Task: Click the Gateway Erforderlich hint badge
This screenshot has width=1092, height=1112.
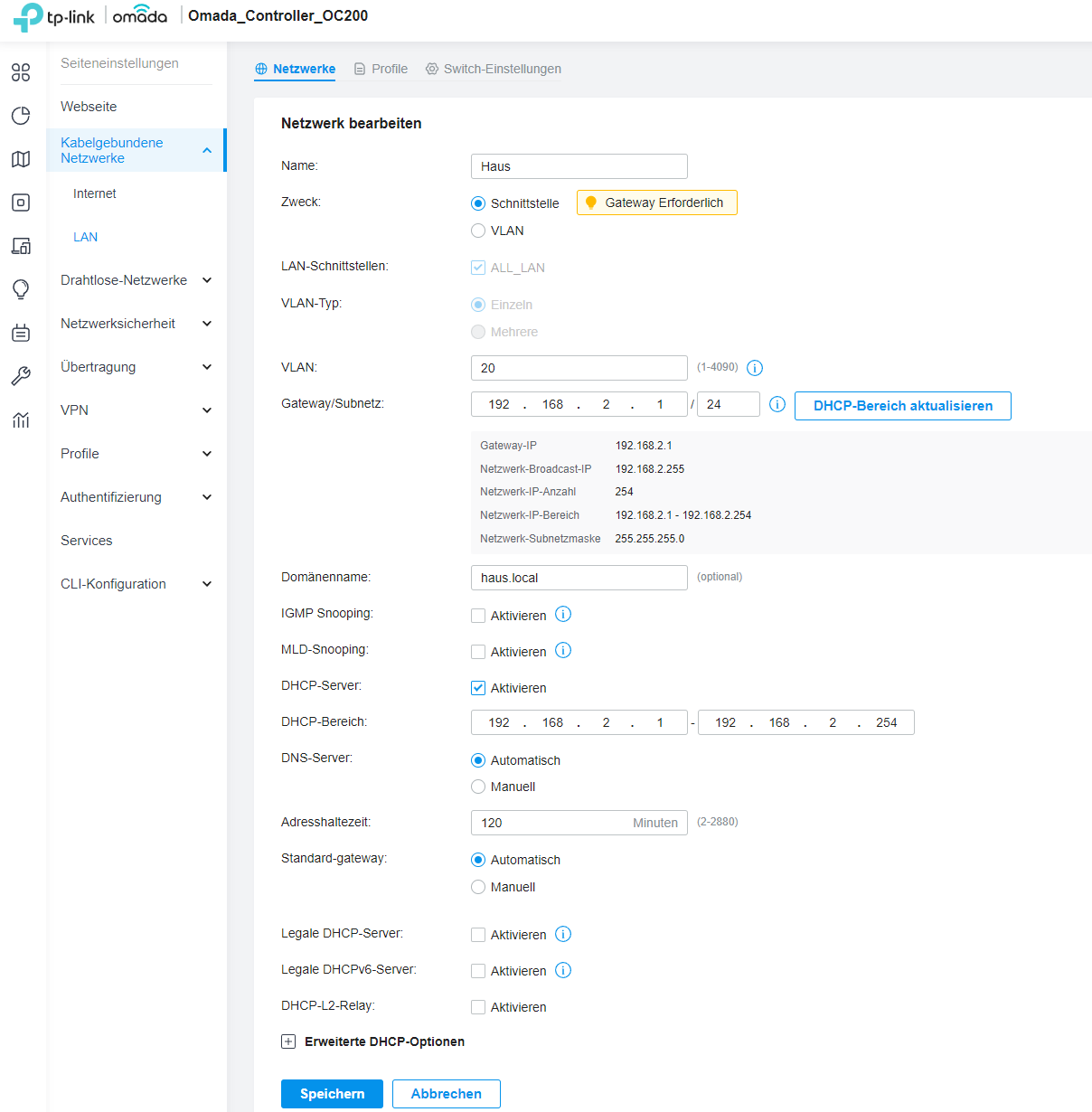Action: 657,203
